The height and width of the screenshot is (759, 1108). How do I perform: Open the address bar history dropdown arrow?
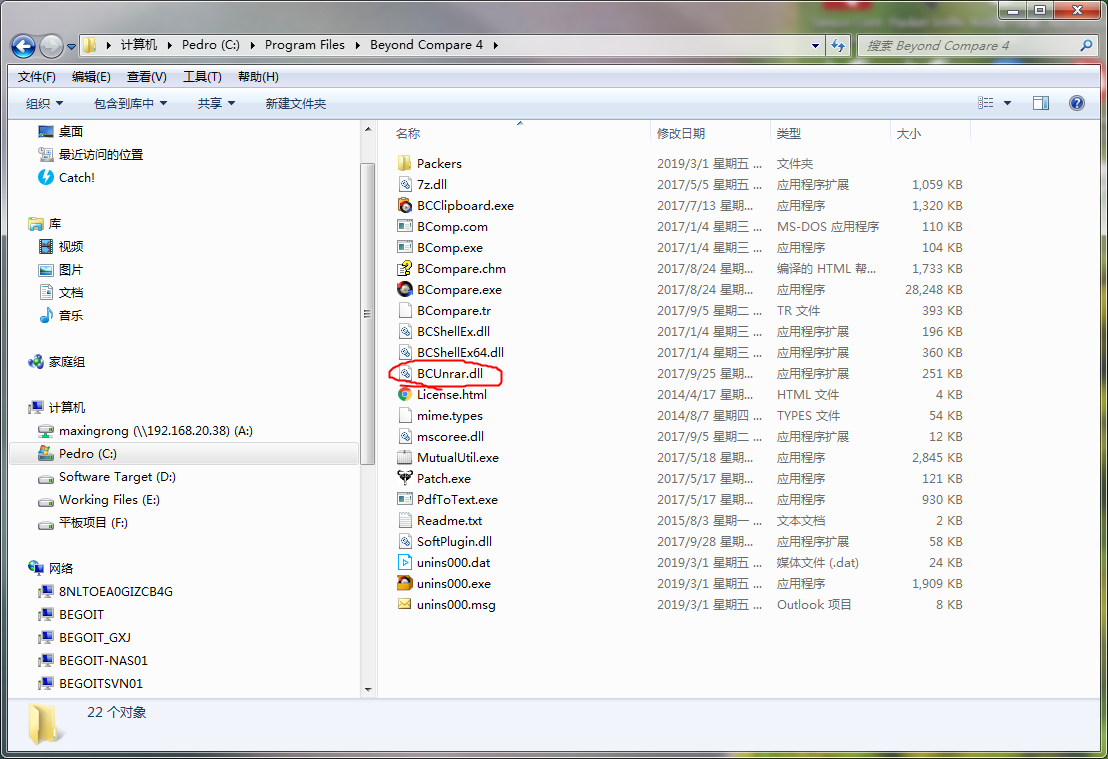tap(815, 45)
